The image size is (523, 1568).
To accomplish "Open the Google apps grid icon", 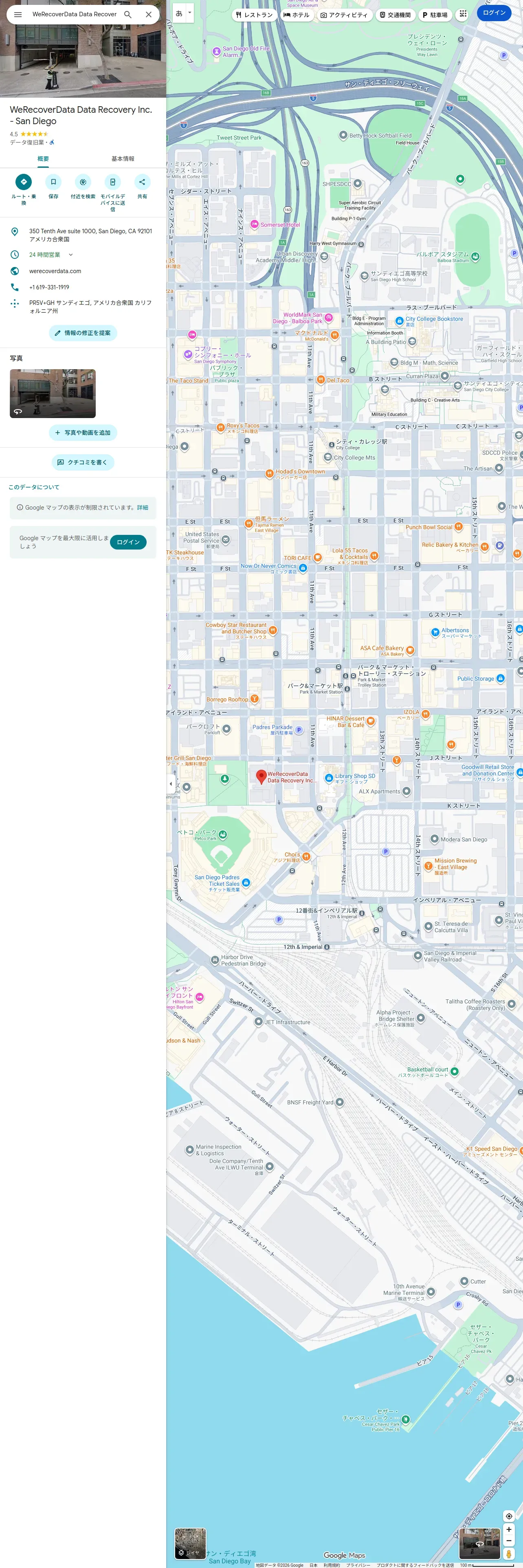I will pyautogui.click(x=463, y=13).
